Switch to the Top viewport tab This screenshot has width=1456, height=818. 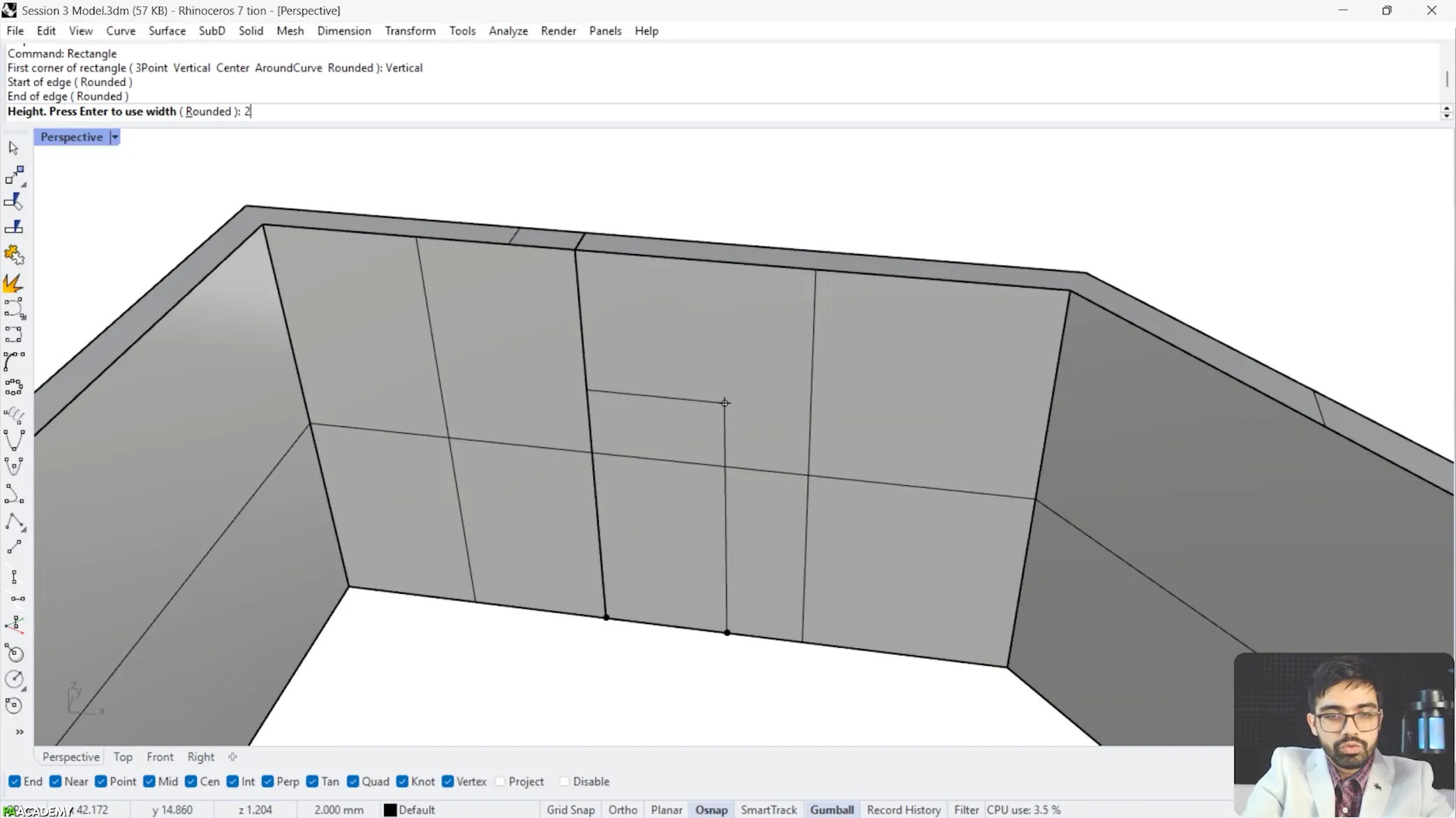coord(123,757)
